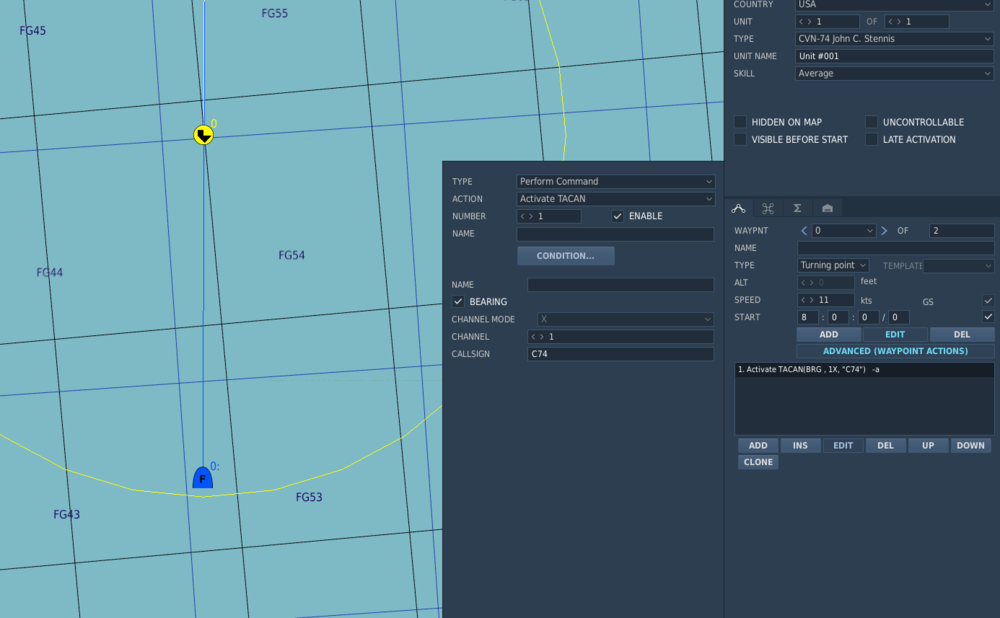Click the CALLSIGN field containing C74
The height and width of the screenshot is (618, 1000).
[x=620, y=354]
